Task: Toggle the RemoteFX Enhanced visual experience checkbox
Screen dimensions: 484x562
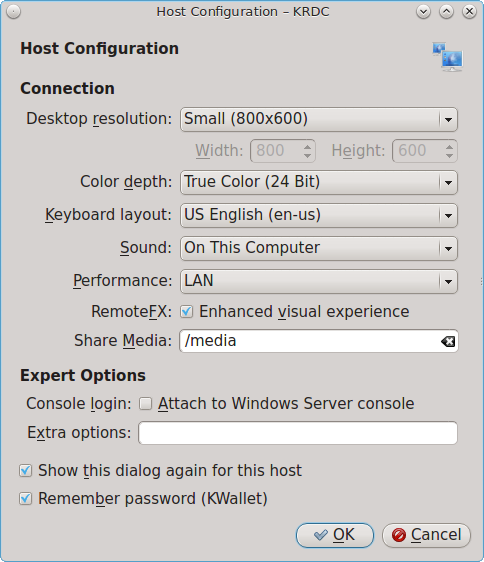Action: pyautogui.click(x=186, y=311)
